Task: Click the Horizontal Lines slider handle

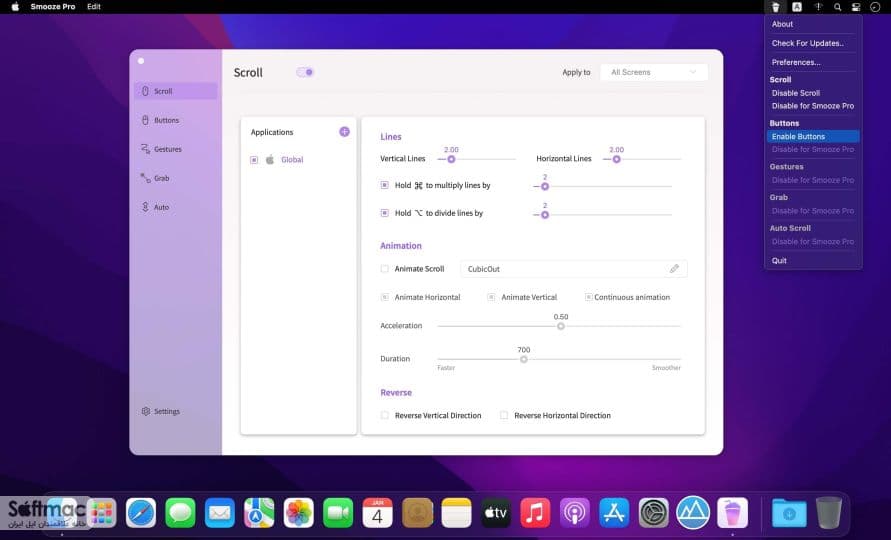Action: coord(617,160)
